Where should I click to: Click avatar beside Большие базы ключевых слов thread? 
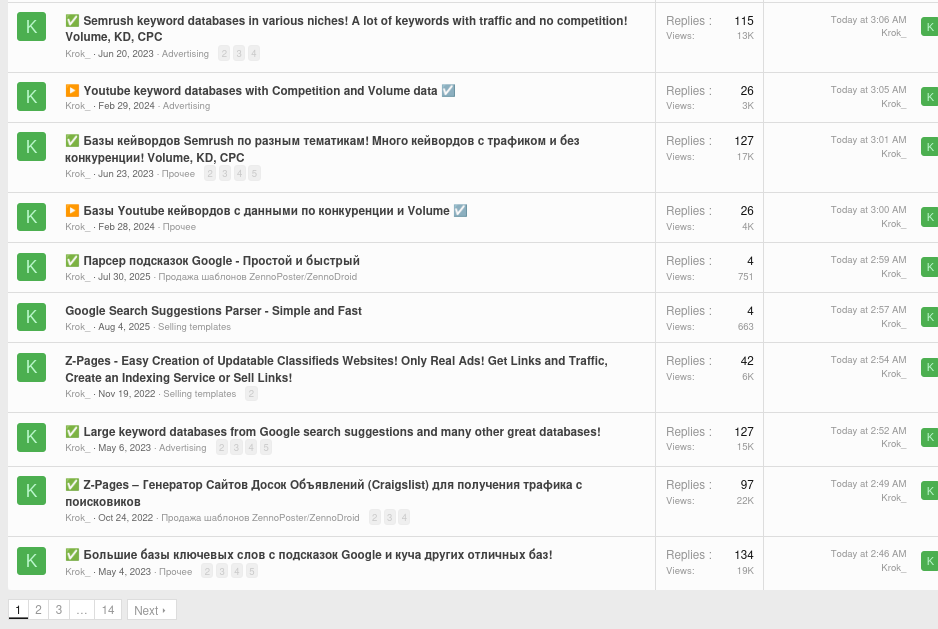pyautogui.click(x=31, y=561)
